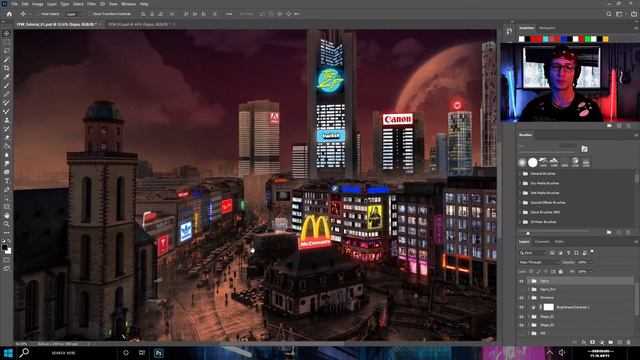This screenshot has width=640, height=360.
Task: Click the volume icon in system tray
Action: coord(562,353)
